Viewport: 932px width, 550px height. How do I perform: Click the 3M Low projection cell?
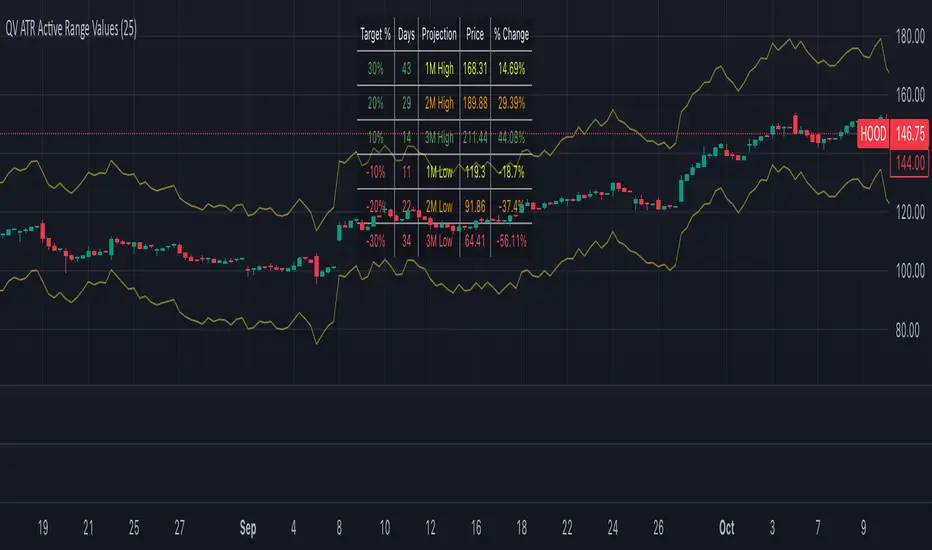439,241
